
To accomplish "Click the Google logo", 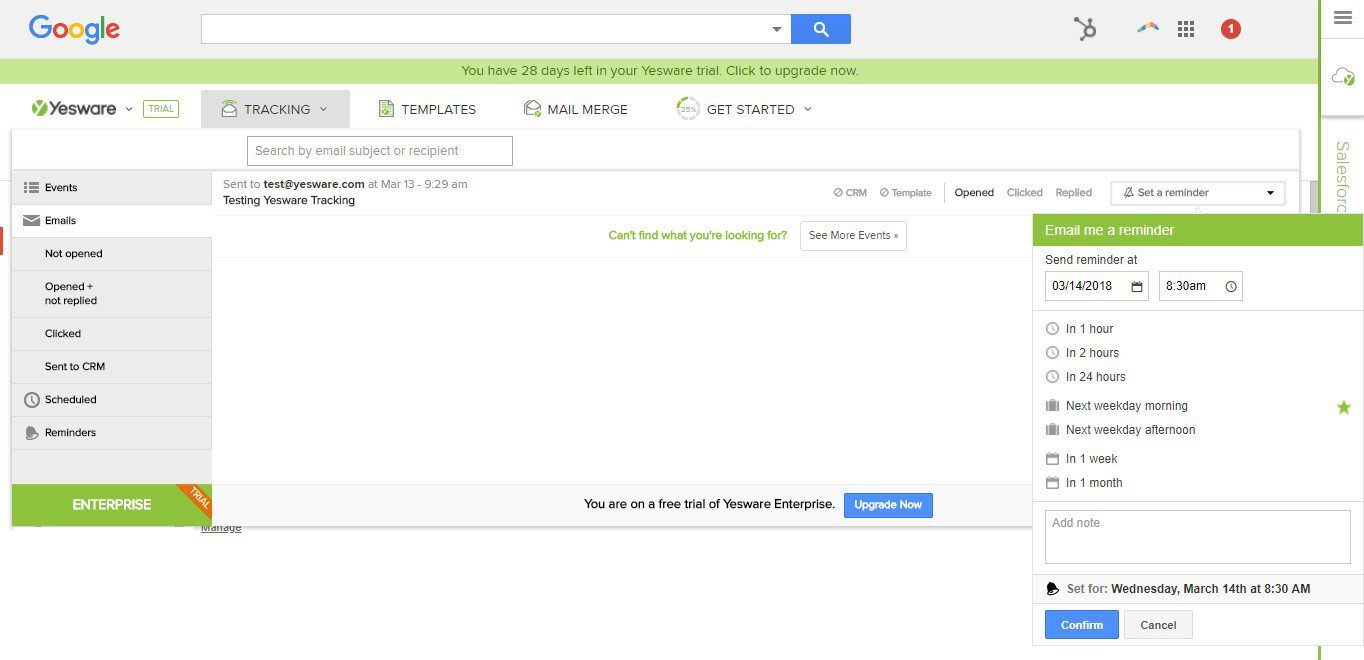I will (x=74, y=29).
